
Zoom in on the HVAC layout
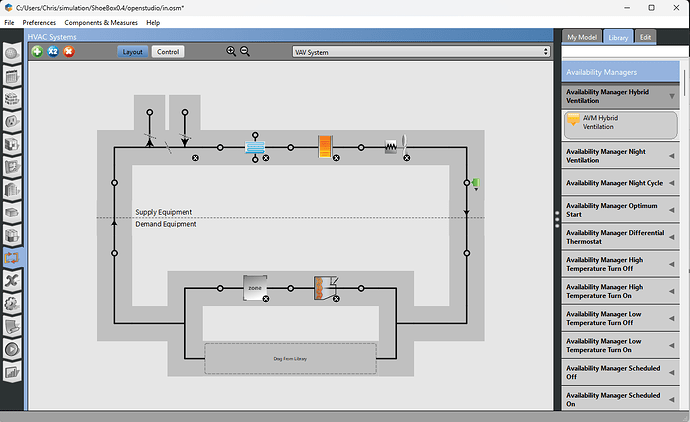pyautogui.click(x=231, y=51)
